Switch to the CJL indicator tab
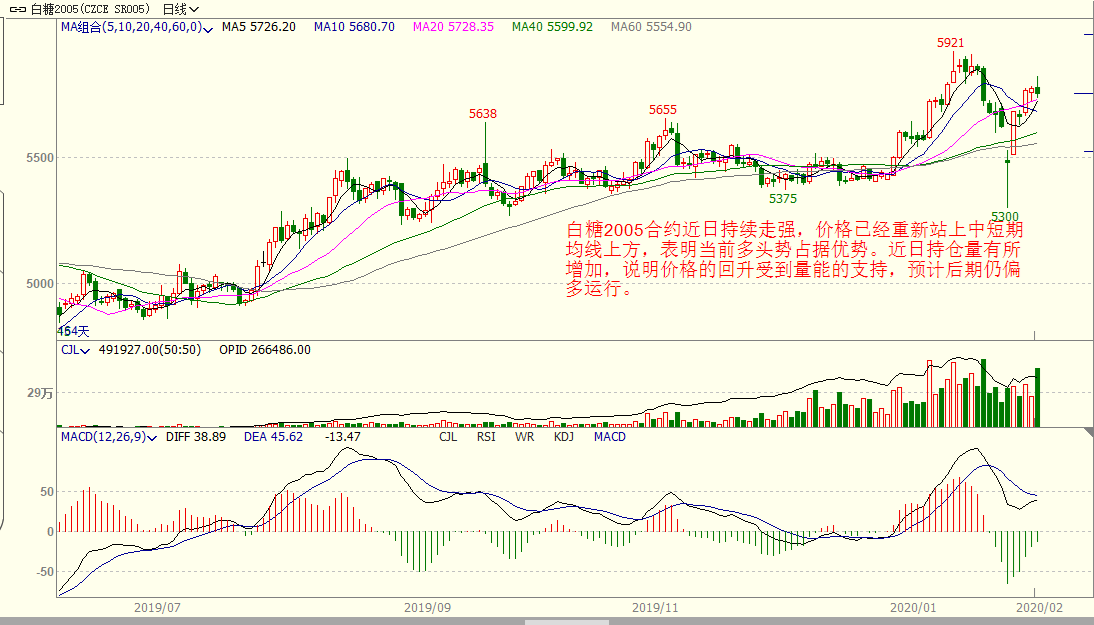The height and width of the screenshot is (625, 1094). pos(447,437)
